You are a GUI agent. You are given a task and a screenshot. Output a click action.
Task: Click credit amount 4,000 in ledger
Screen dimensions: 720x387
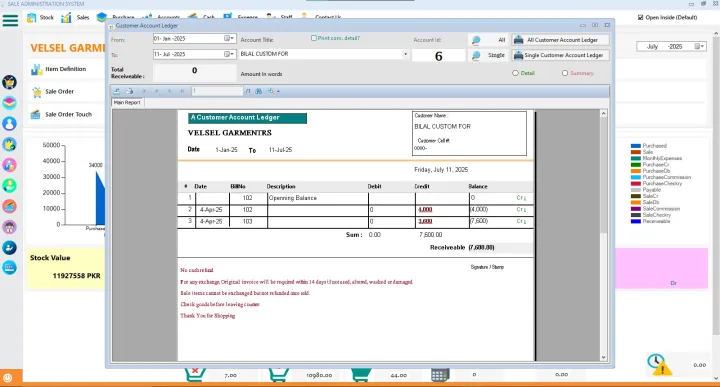[425, 210]
